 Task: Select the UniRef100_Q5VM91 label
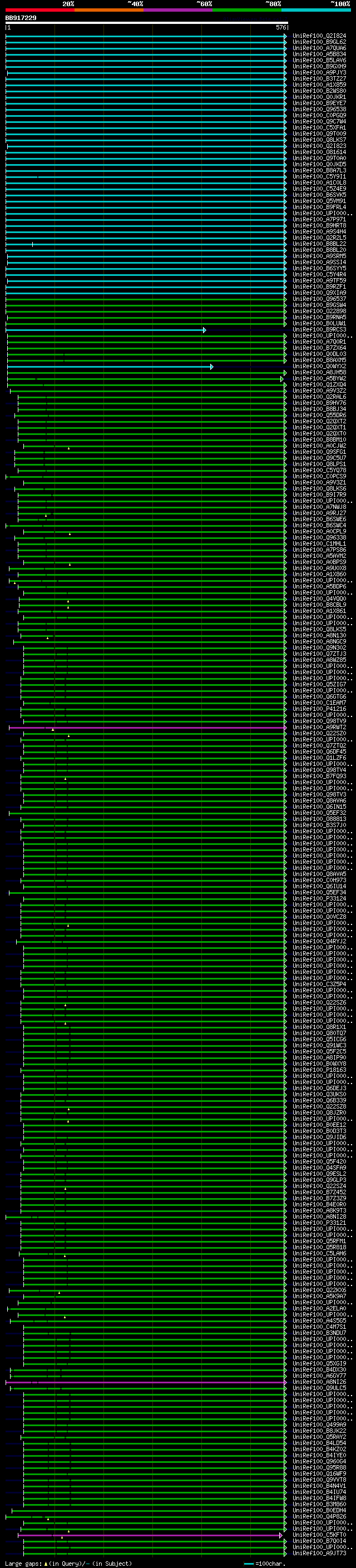319,201
